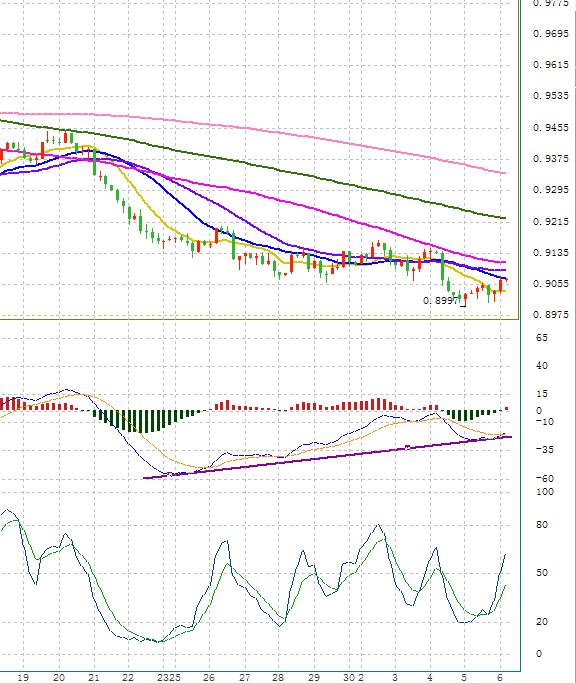Screen dimensions: 576x683
Task: Select the purple trendline on the MACD panel
Action: point(327,457)
